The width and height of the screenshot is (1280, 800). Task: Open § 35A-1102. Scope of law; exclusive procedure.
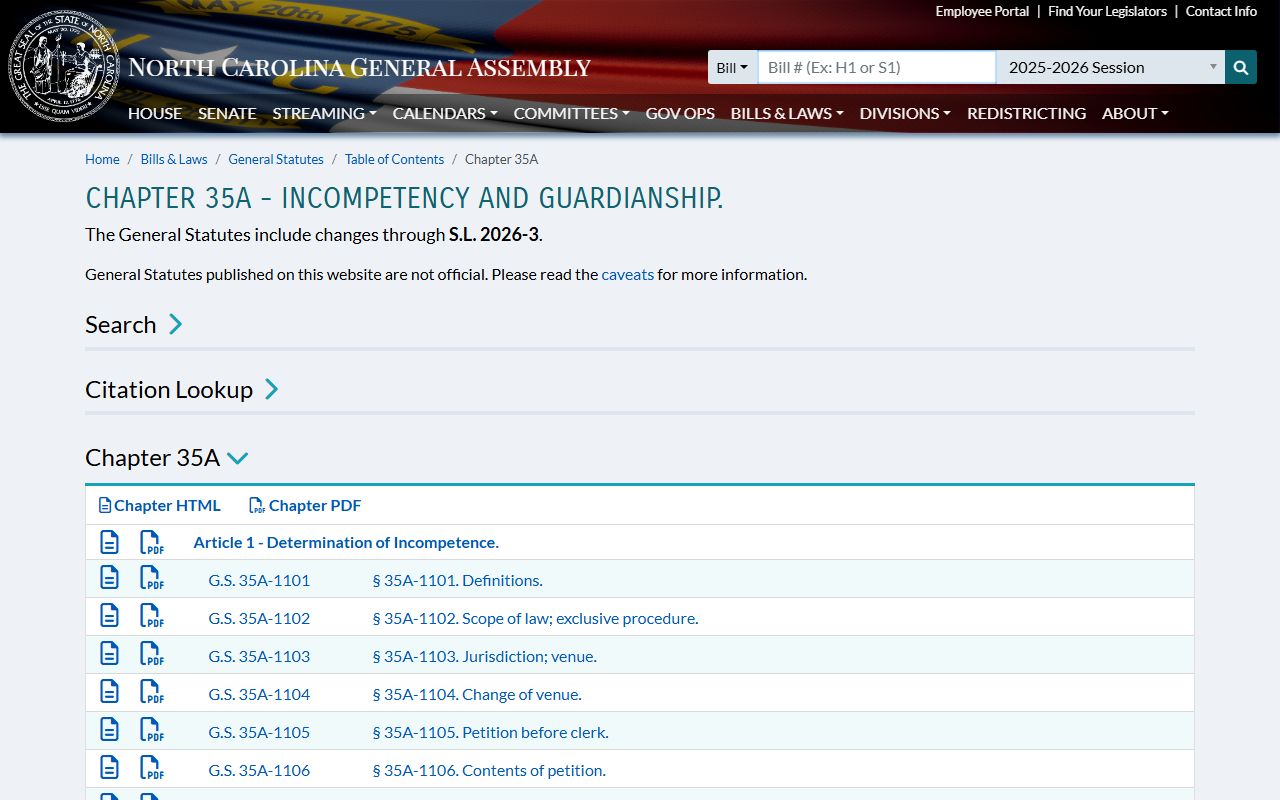[x=535, y=618]
